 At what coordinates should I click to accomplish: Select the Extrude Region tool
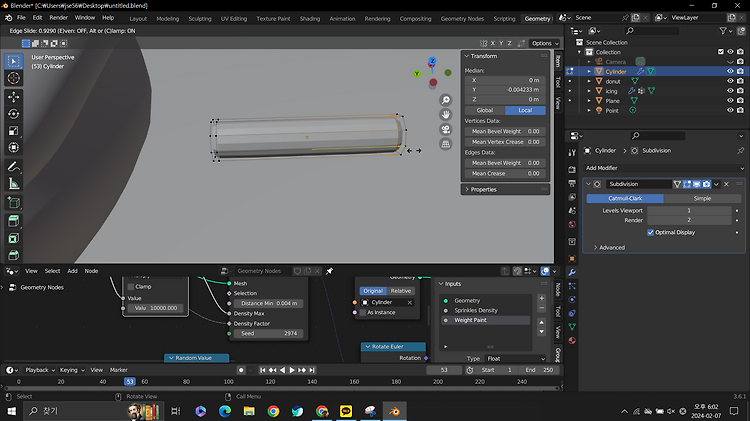[x=14, y=221]
